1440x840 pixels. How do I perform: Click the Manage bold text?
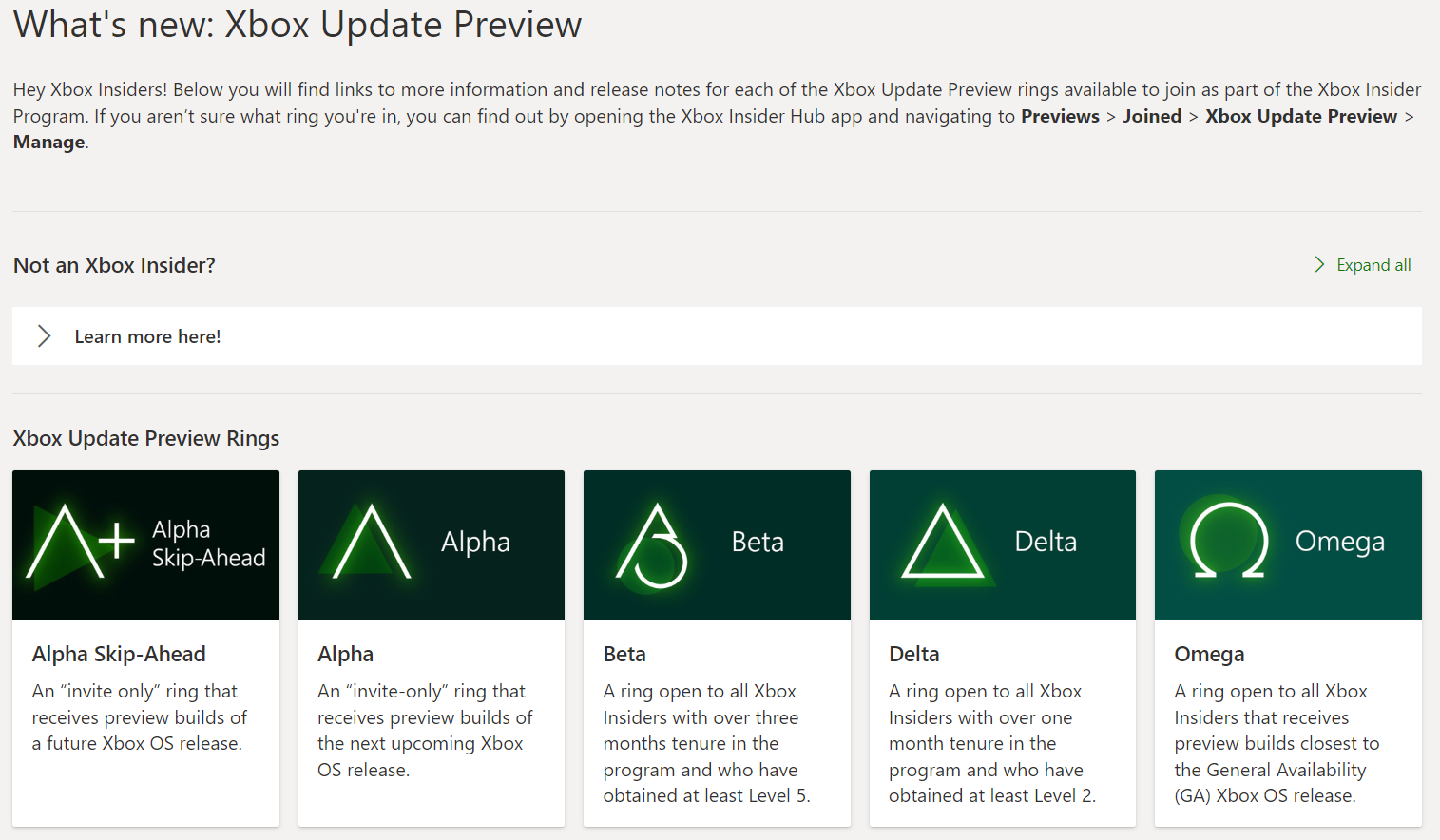pos(48,142)
